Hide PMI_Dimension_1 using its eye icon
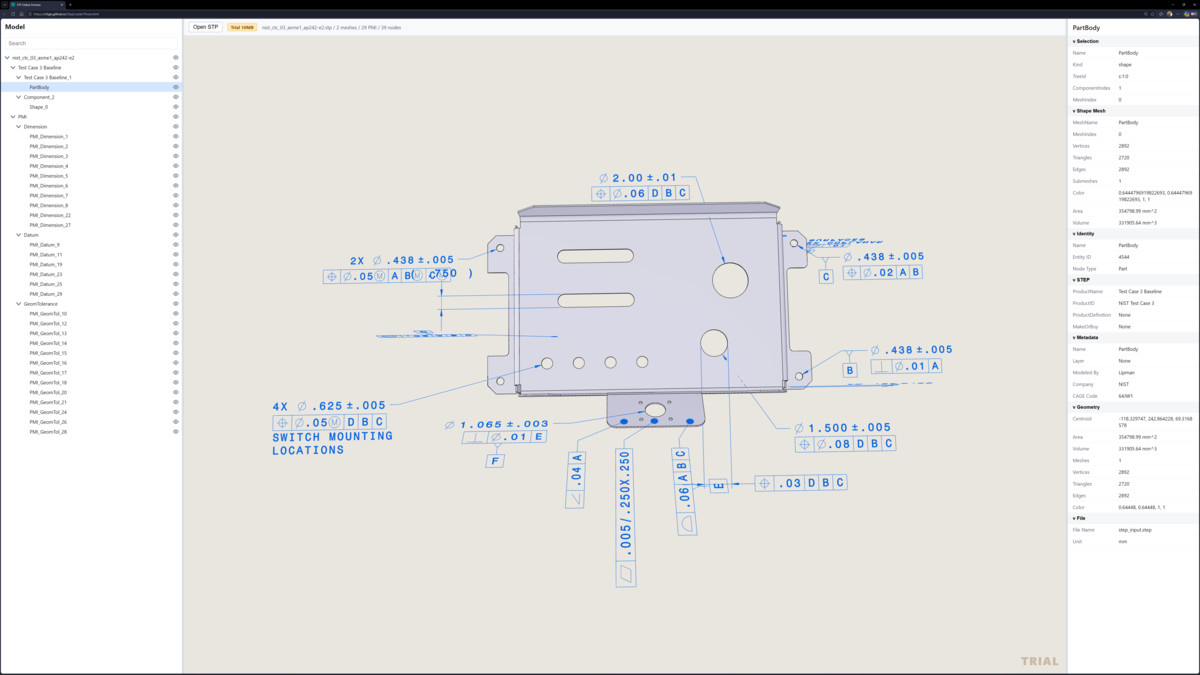Viewport: 1200px width, 675px height. pos(176,136)
